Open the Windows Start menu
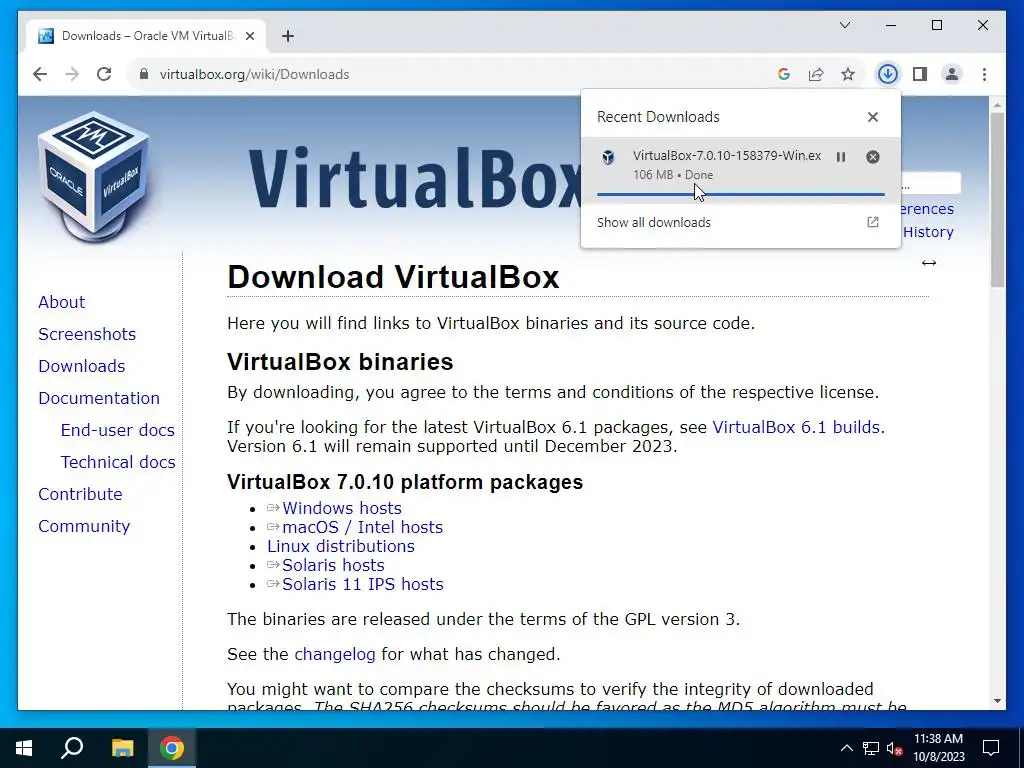Viewport: 1024px width, 768px height. coord(24,748)
